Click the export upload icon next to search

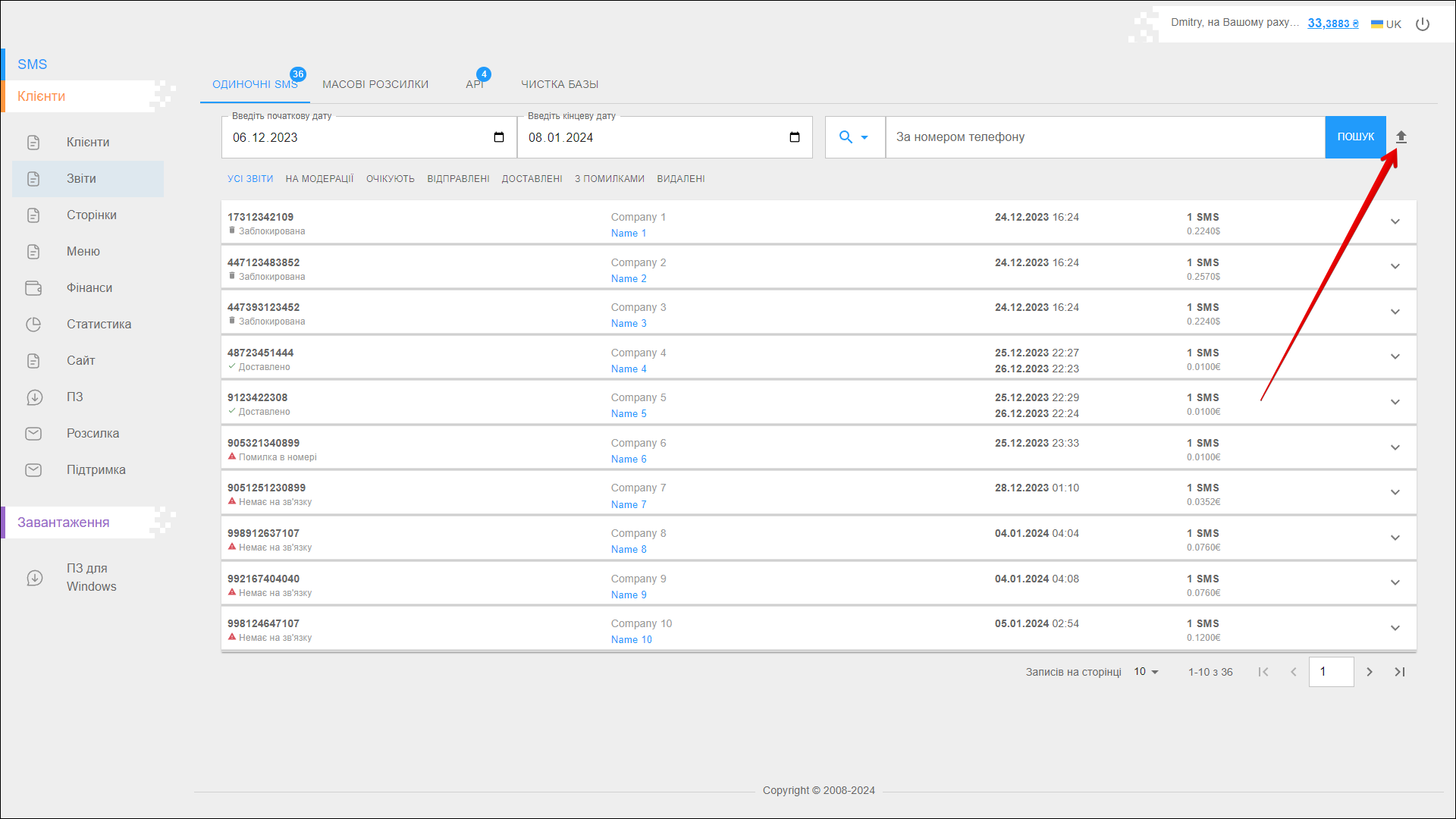pyautogui.click(x=1401, y=137)
